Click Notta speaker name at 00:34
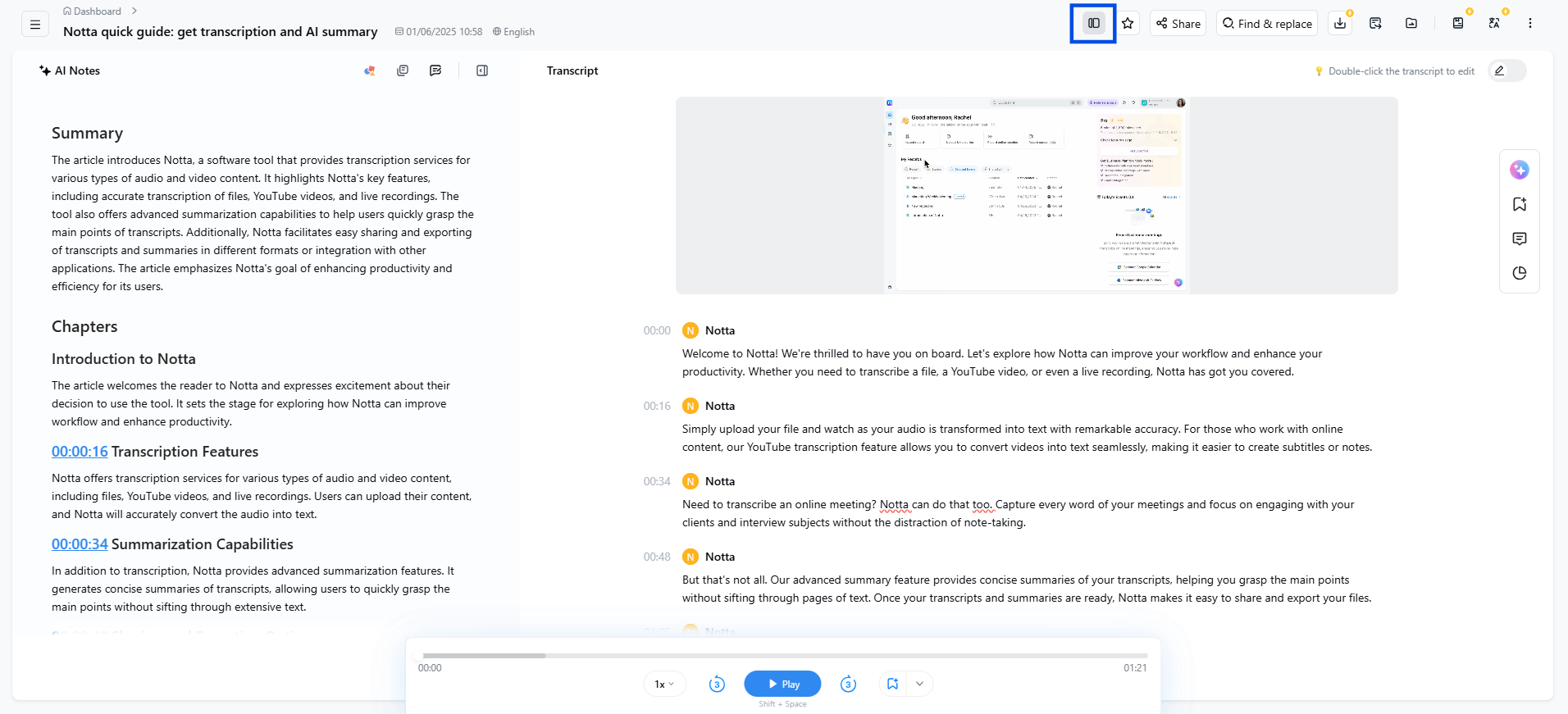The image size is (1568, 714). point(720,482)
